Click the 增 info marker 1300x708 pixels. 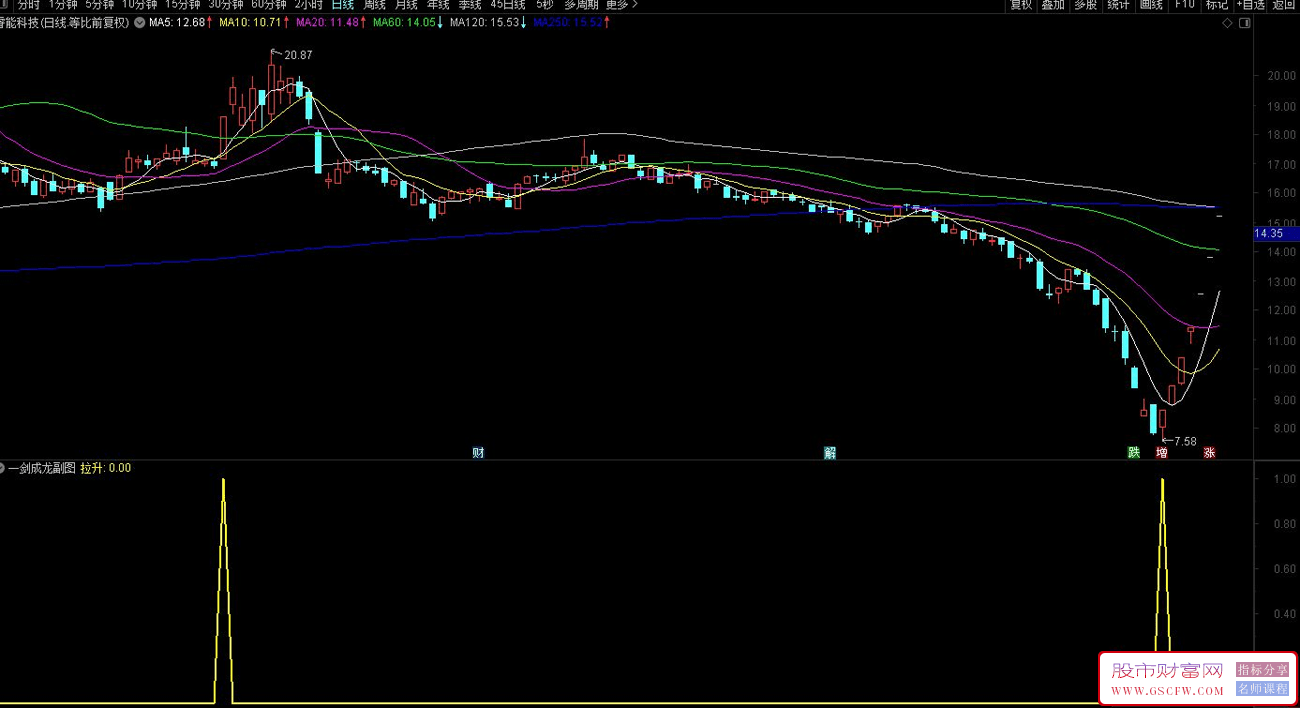pyautogui.click(x=1161, y=453)
